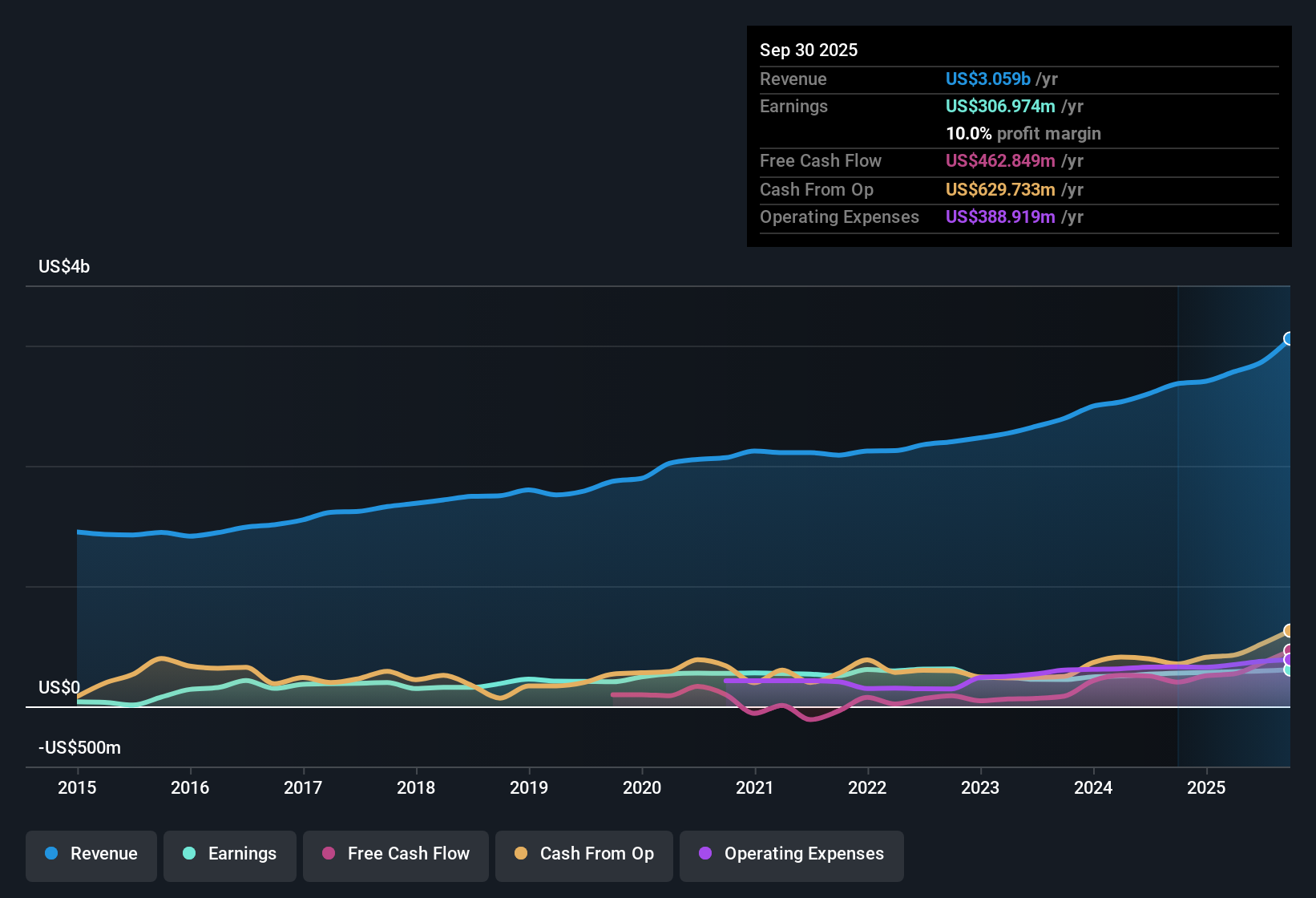This screenshot has width=1316, height=898.
Task: Click the Revenue endpoint marker on the chart
Action: tap(1288, 338)
